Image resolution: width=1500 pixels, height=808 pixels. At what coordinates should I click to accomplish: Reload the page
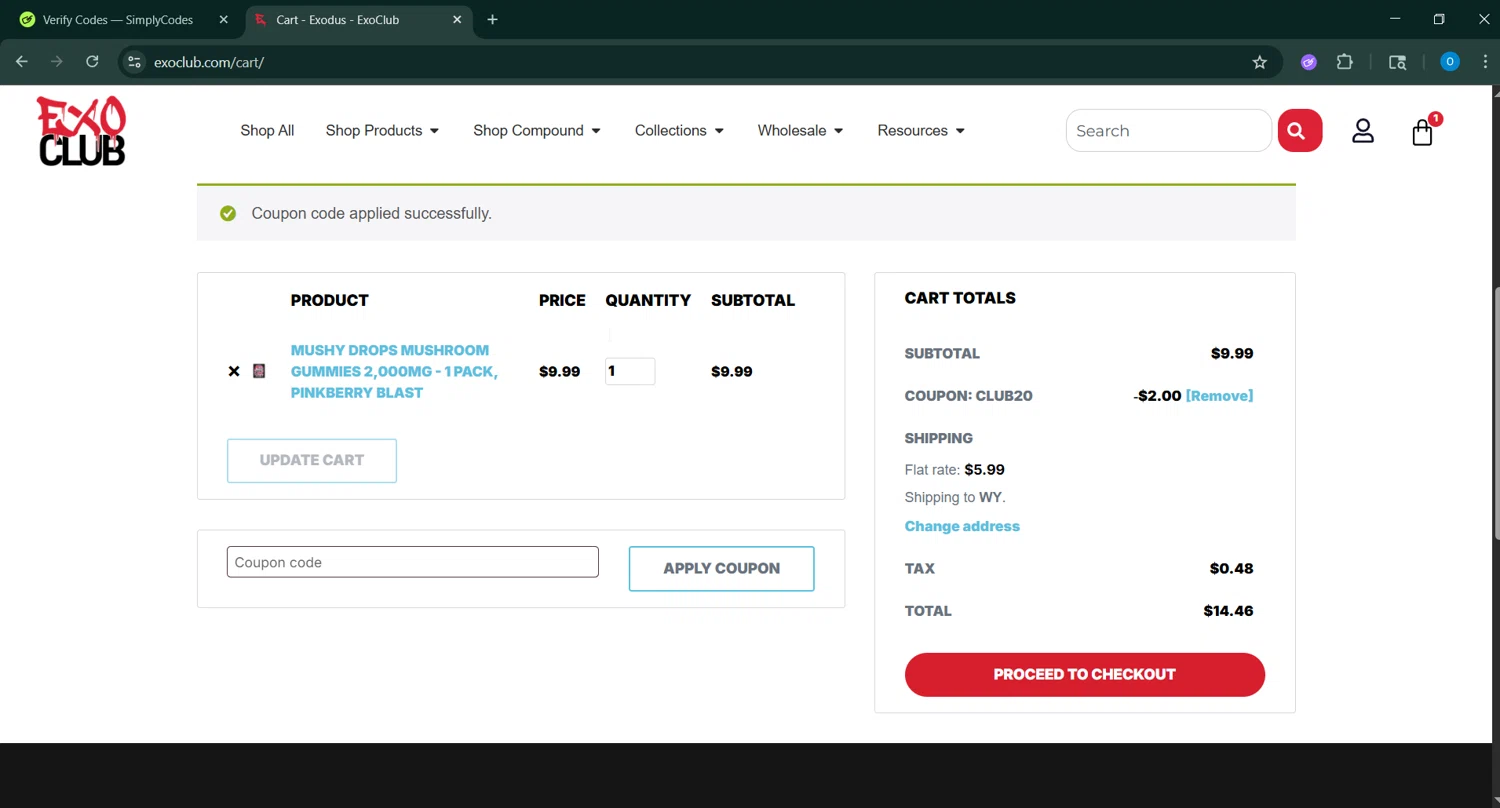click(92, 62)
